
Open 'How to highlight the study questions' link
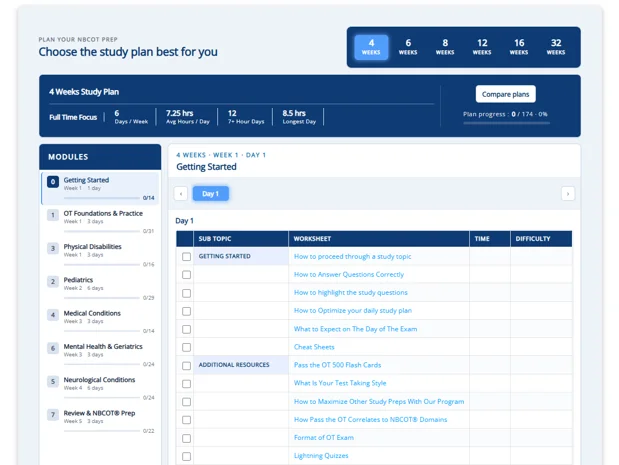351,292
